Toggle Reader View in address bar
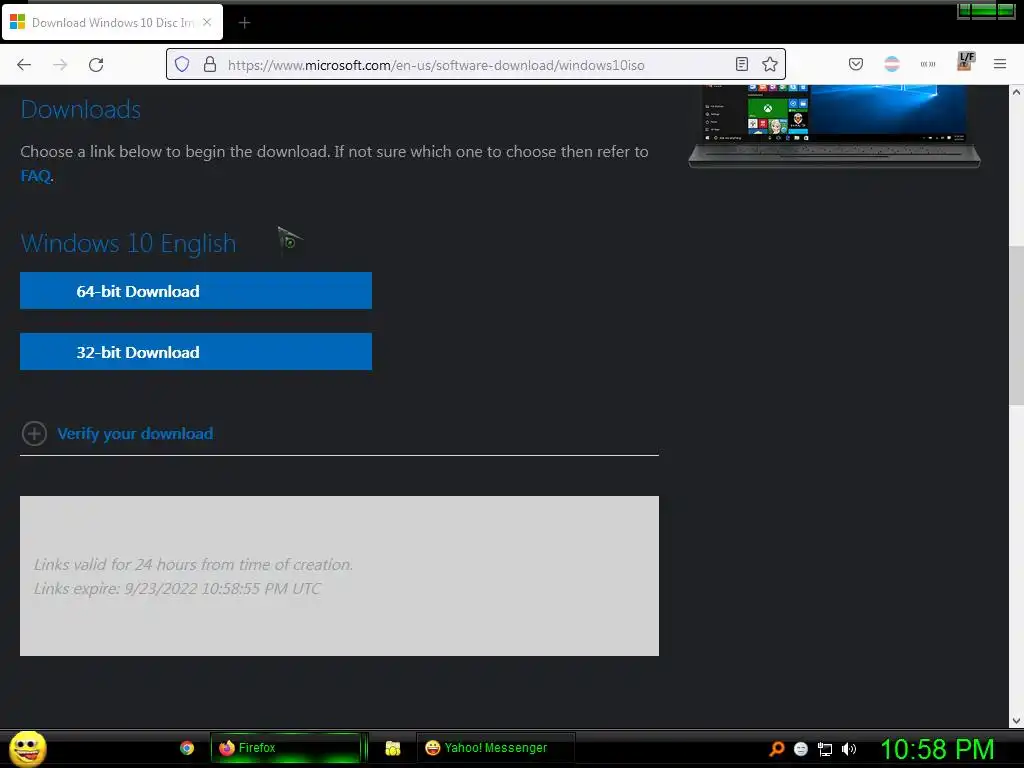Screen dimensions: 1024x768 (x=742, y=64)
